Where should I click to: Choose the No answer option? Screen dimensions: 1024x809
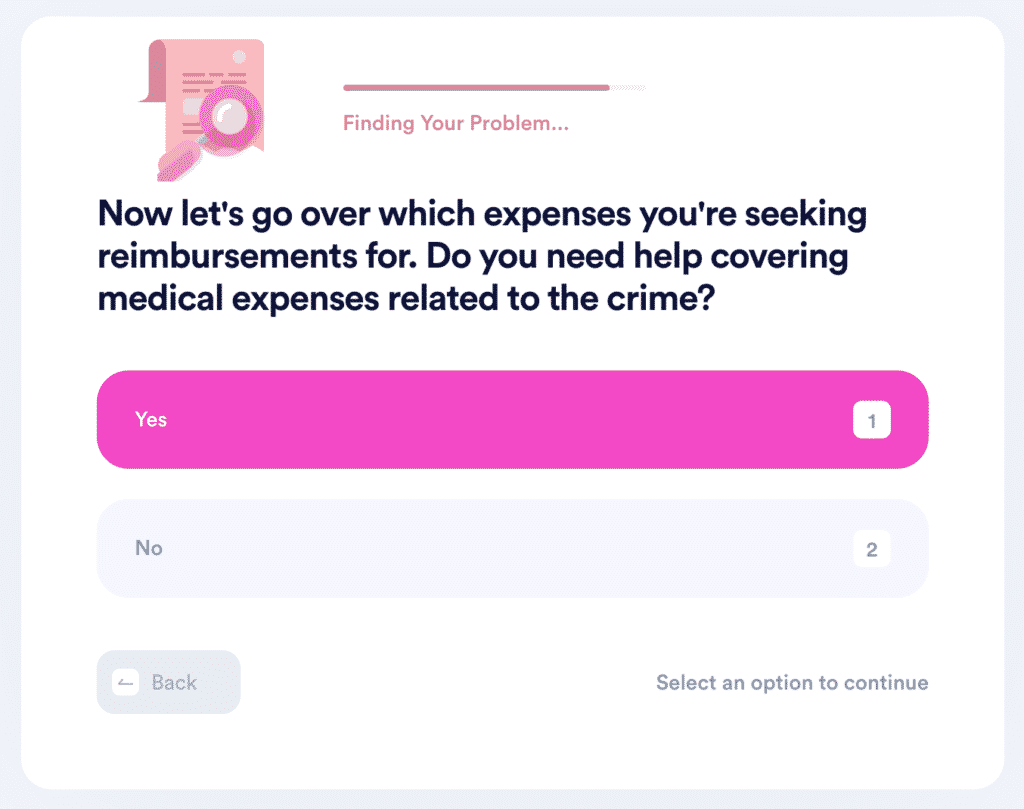(512, 548)
